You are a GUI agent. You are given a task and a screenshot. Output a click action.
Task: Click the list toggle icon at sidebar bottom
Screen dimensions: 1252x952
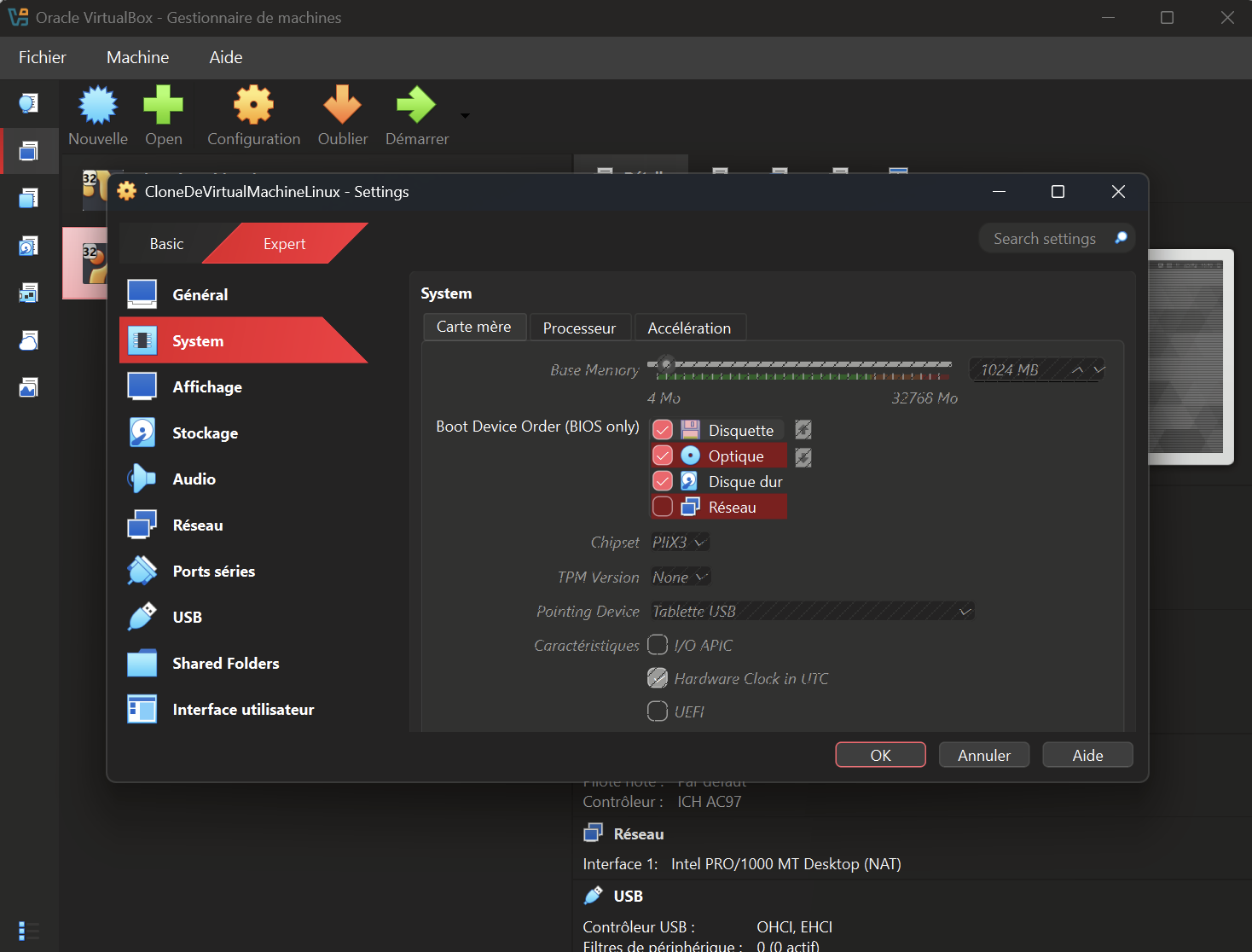coord(28,931)
